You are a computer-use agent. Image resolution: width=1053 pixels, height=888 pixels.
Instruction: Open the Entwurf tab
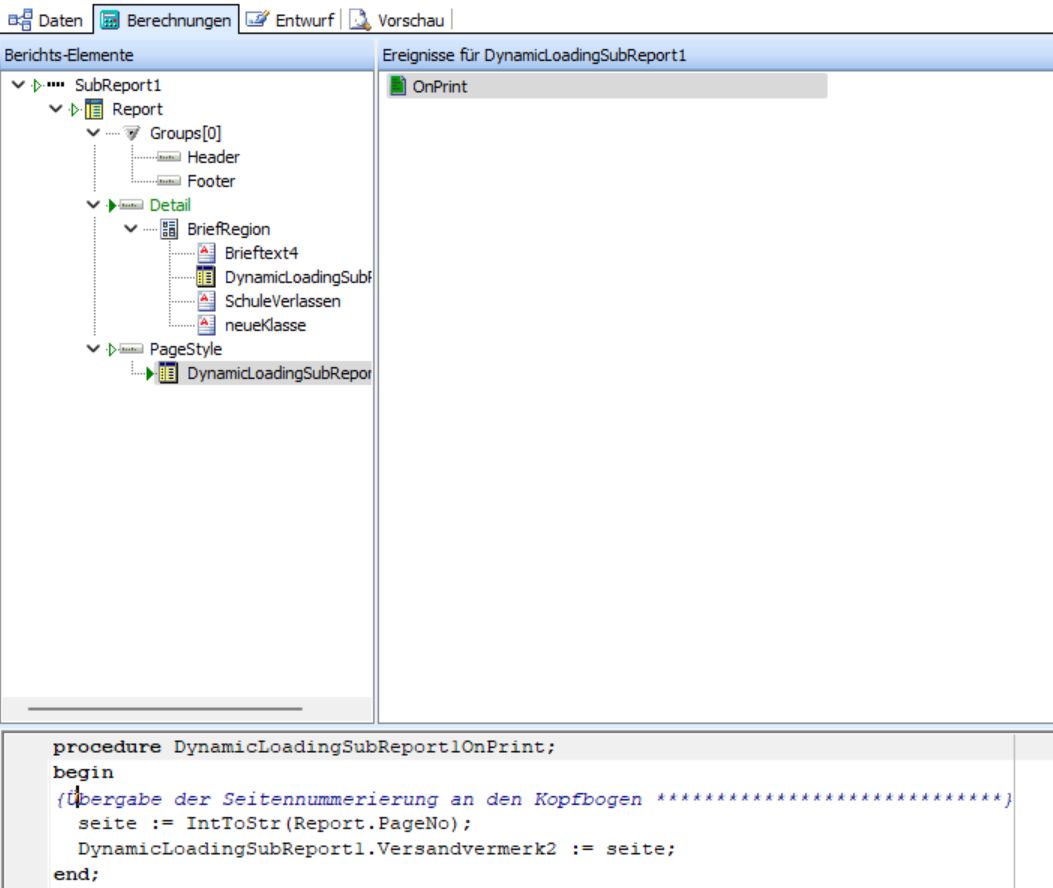[290, 20]
